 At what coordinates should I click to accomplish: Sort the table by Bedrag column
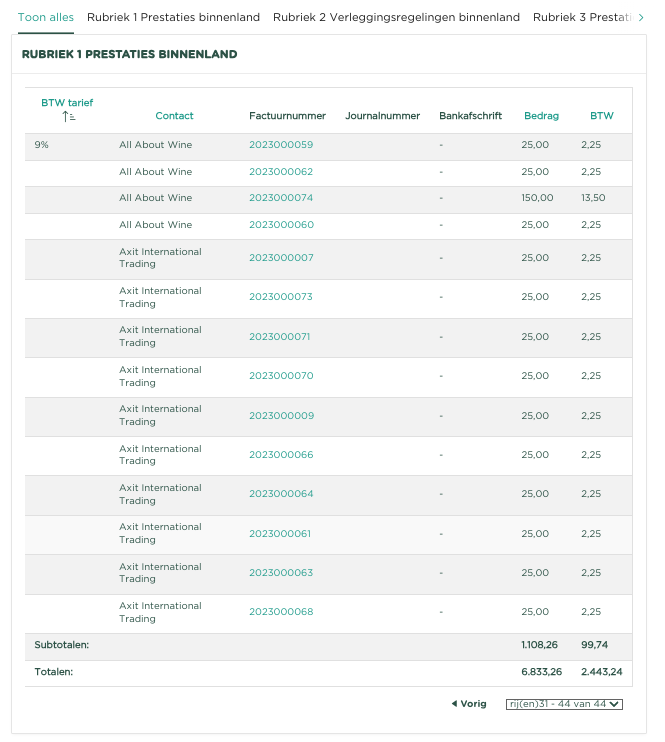tap(541, 116)
